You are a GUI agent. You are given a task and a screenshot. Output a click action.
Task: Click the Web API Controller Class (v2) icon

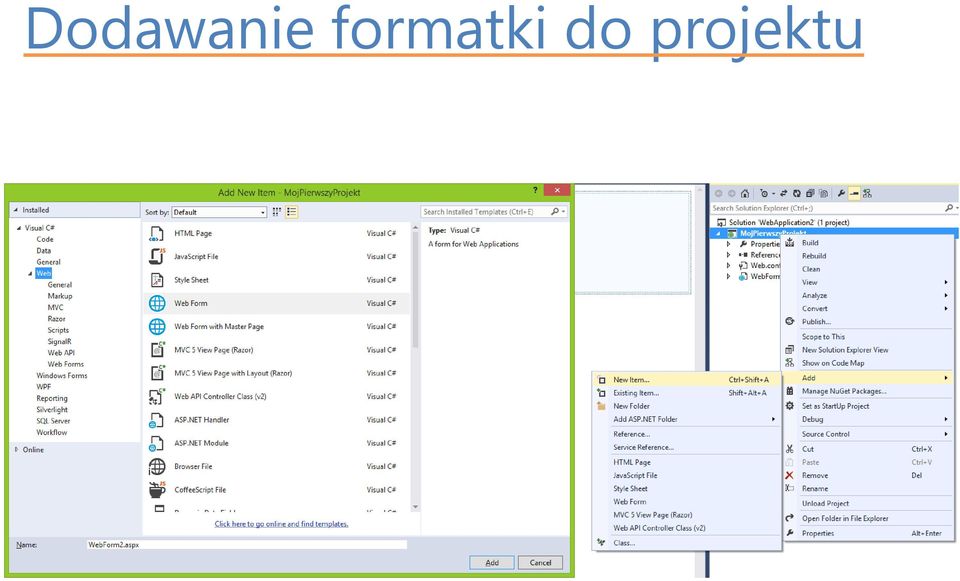pyautogui.click(x=157, y=397)
